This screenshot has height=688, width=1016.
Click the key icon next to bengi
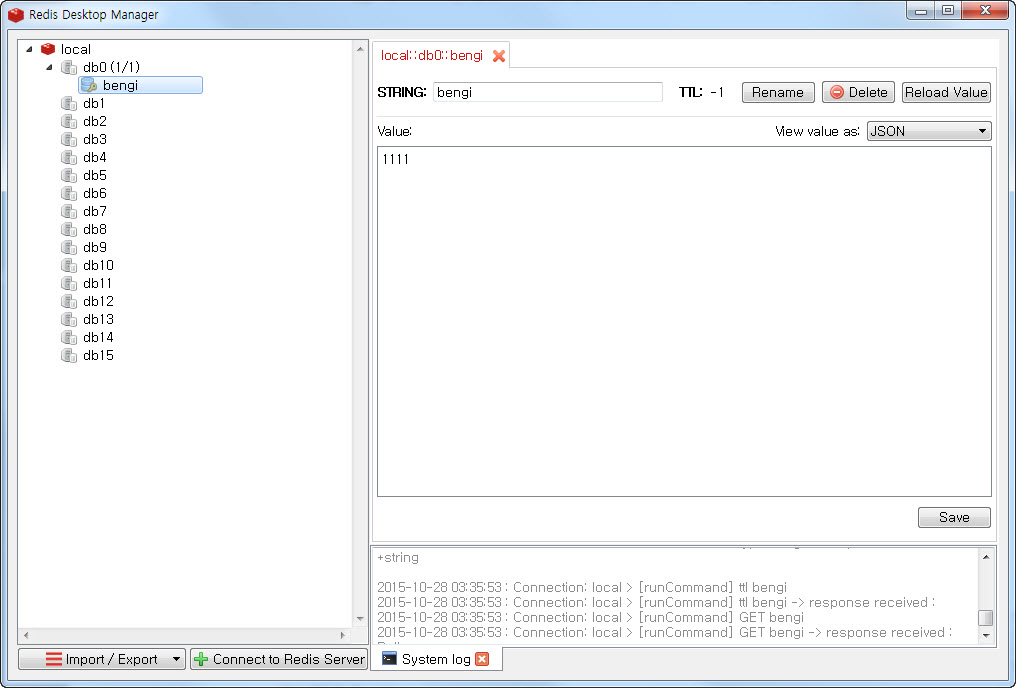click(89, 86)
